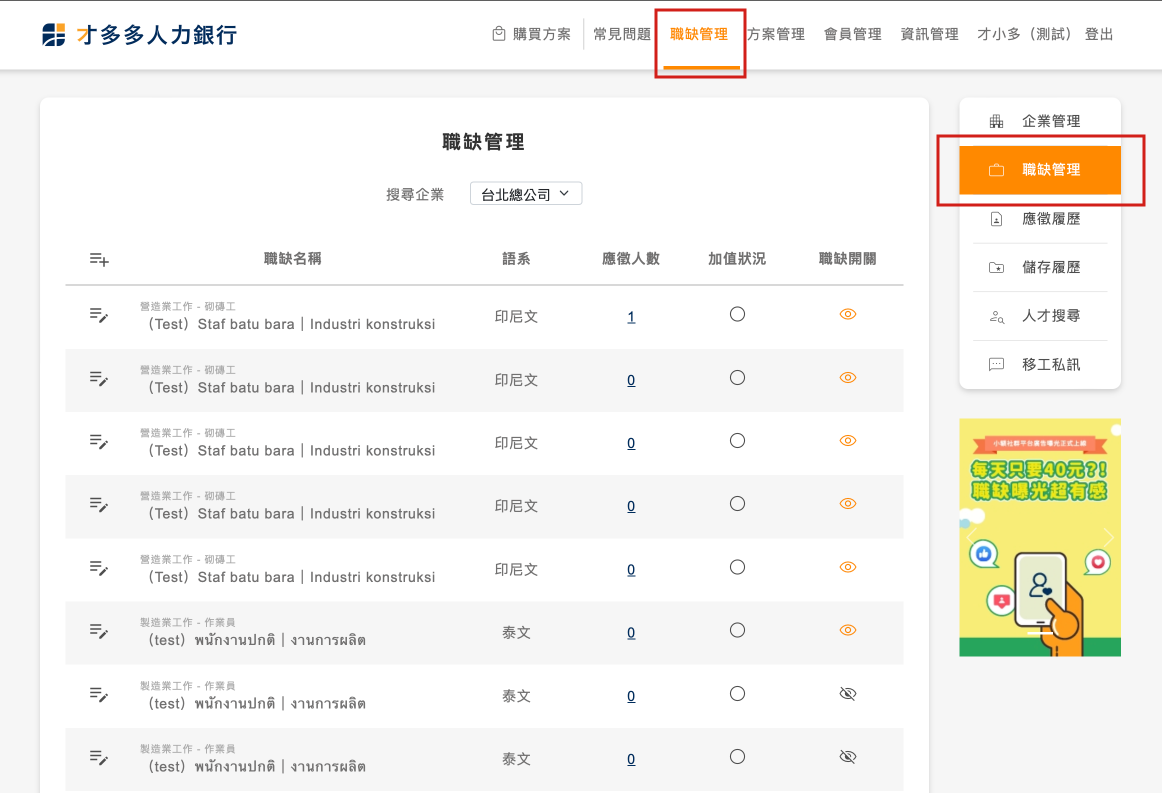Click the chat bubble icon for 移工私訊
1163x793 pixels.
point(996,365)
